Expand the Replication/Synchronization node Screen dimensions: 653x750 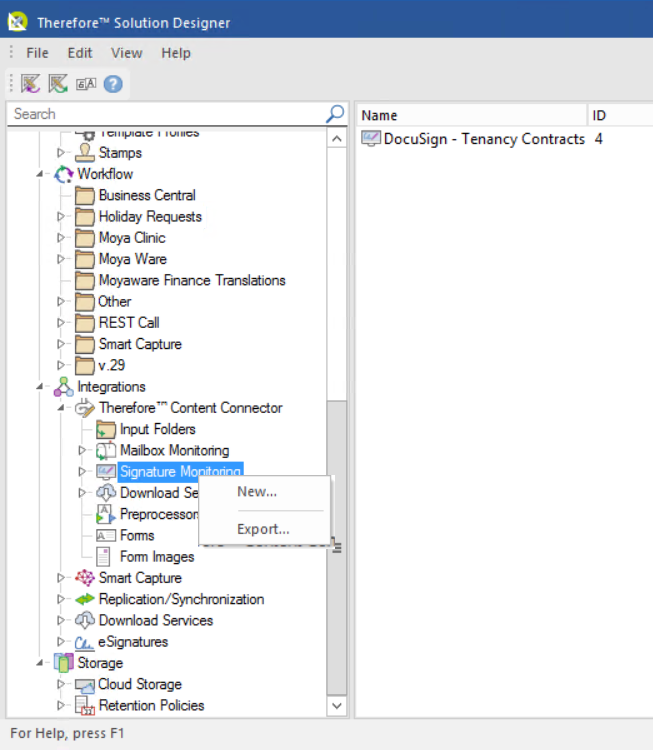coord(61,599)
